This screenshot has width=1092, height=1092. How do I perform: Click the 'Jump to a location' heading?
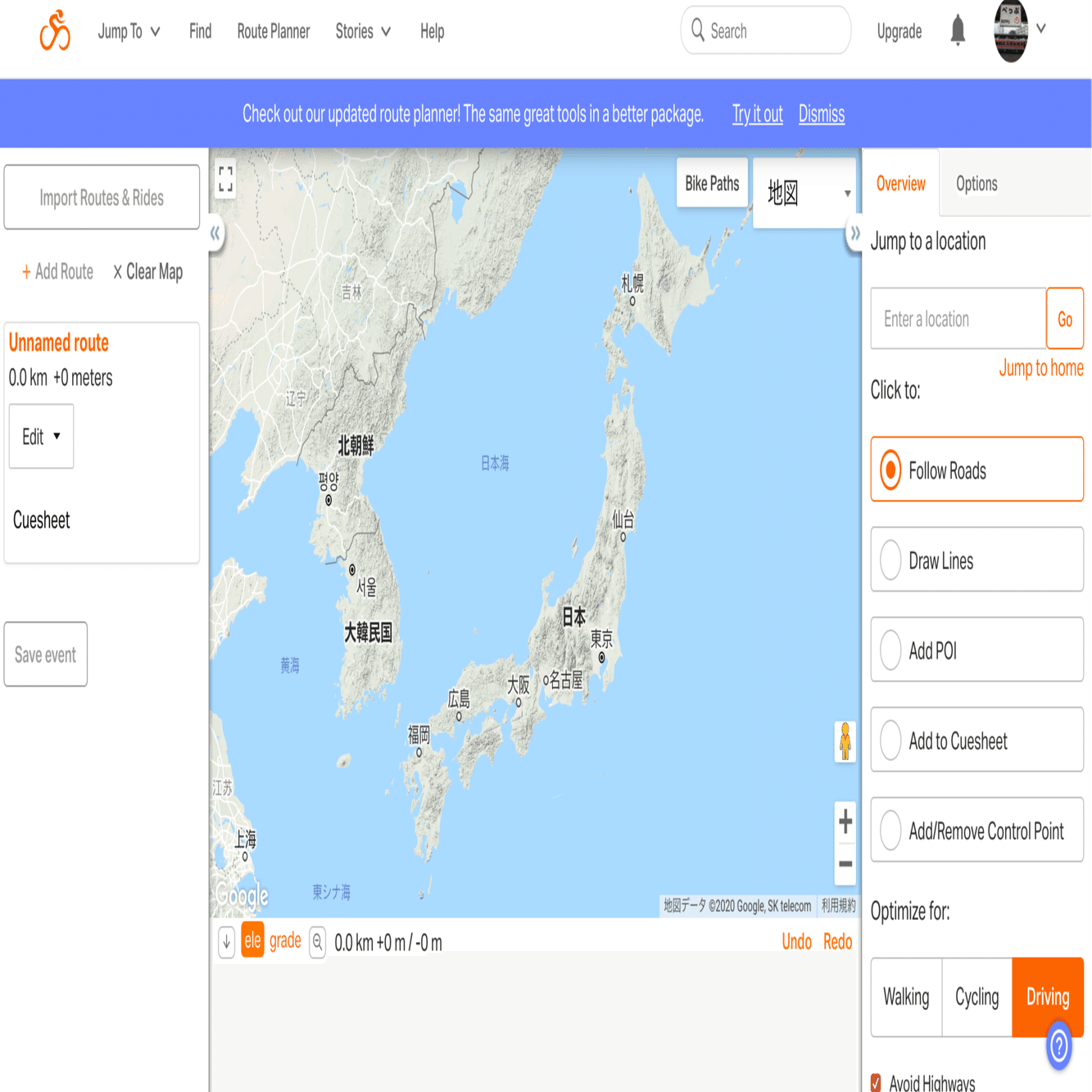(x=928, y=241)
